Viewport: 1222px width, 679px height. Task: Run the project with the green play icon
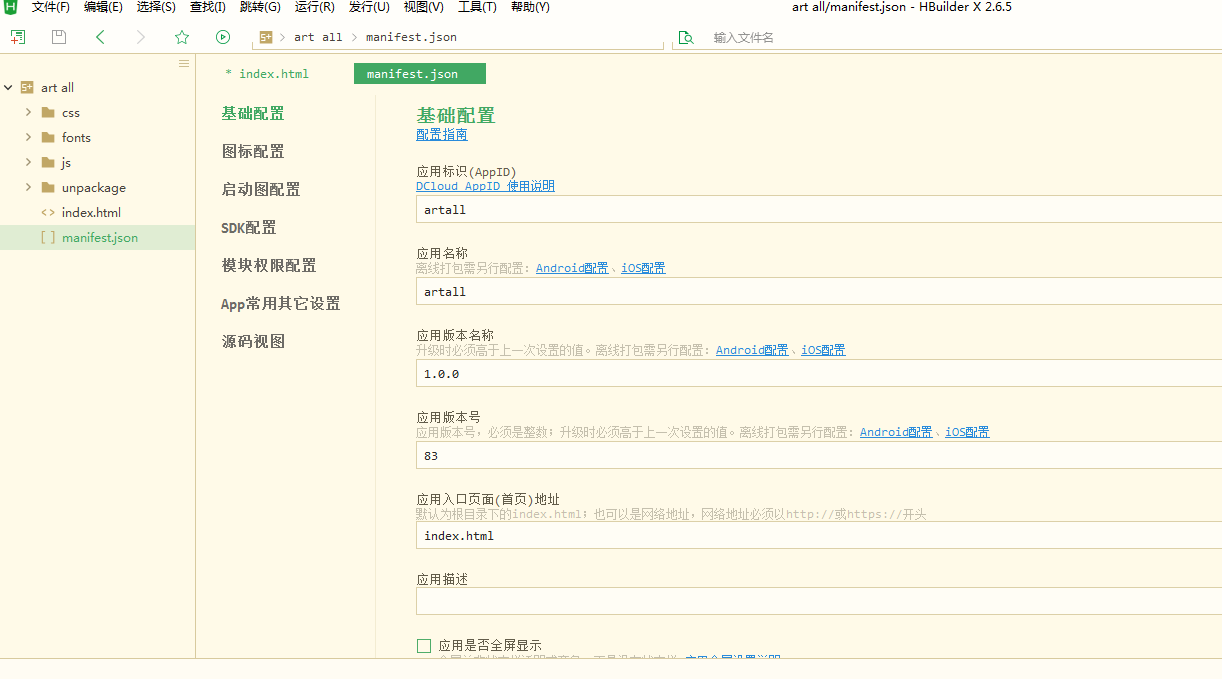221,36
